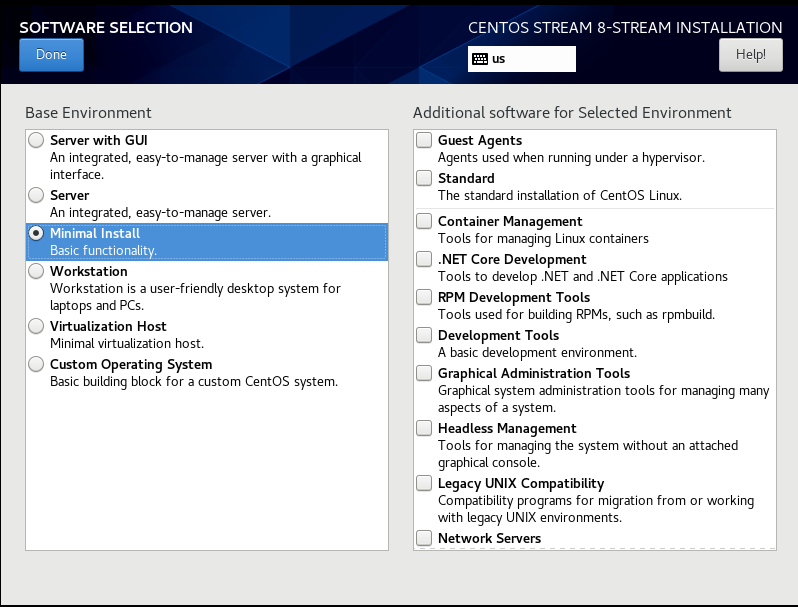The width and height of the screenshot is (798, 607).
Task: Tick the Headless Management checkbox
Action: pos(424,428)
